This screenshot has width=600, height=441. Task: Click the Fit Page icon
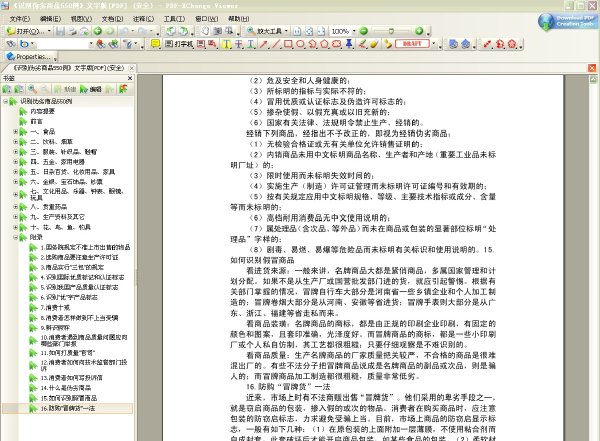tap(309, 31)
